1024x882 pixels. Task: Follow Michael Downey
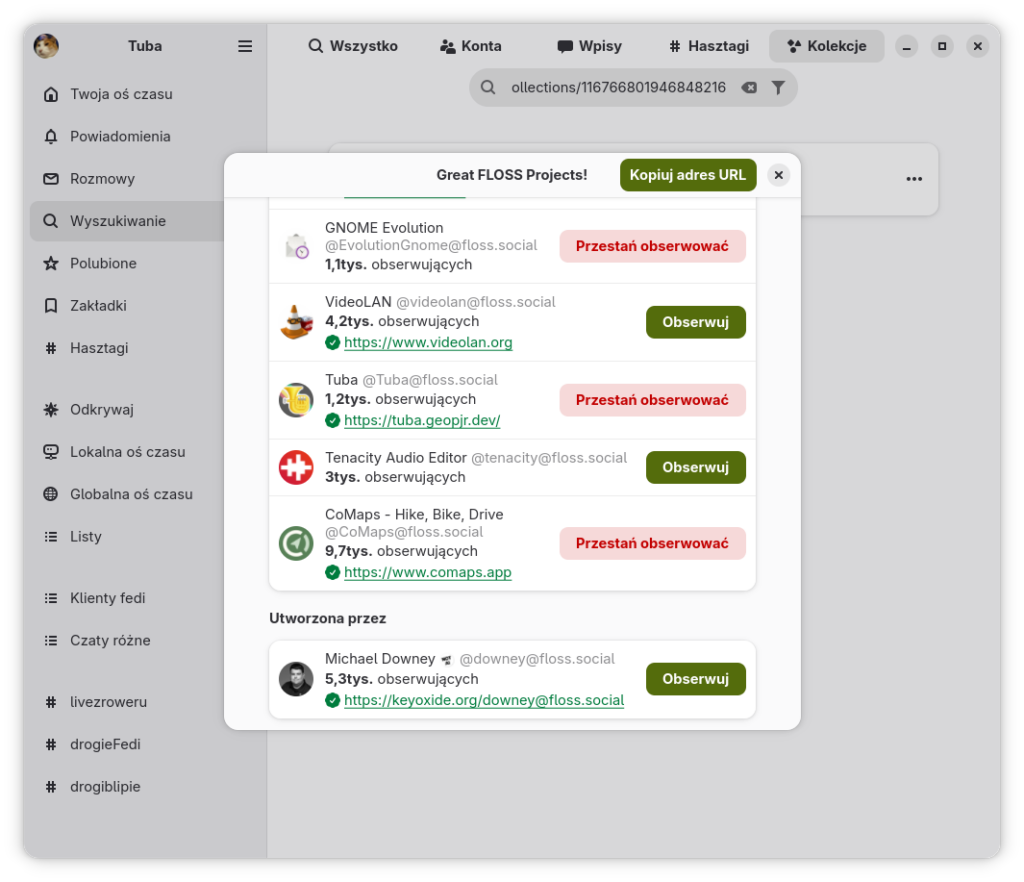696,679
